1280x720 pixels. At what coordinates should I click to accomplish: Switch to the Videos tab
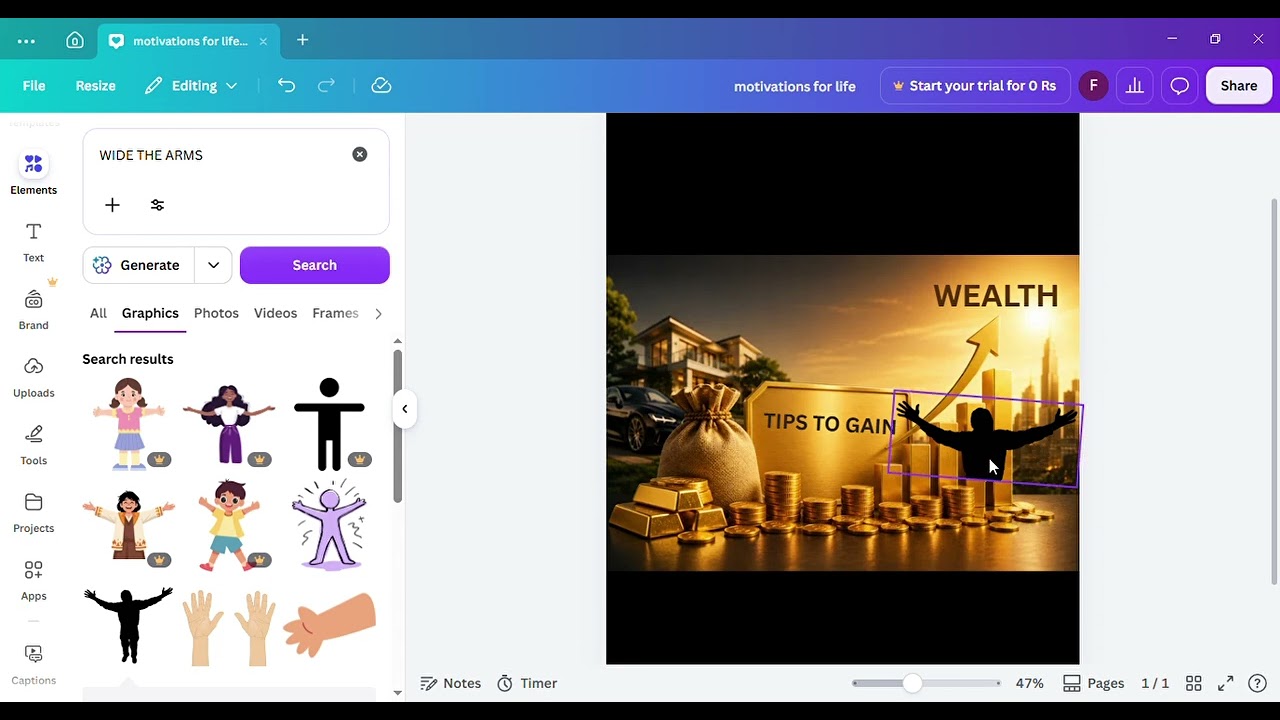click(275, 313)
